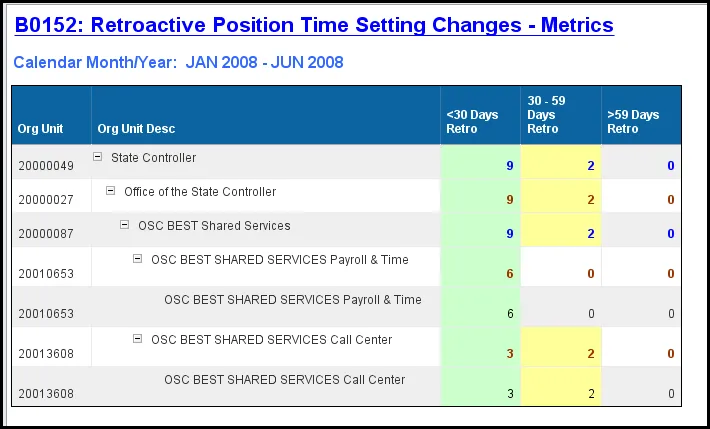Collapse the expandable Payroll & Time node

(138, 259)
